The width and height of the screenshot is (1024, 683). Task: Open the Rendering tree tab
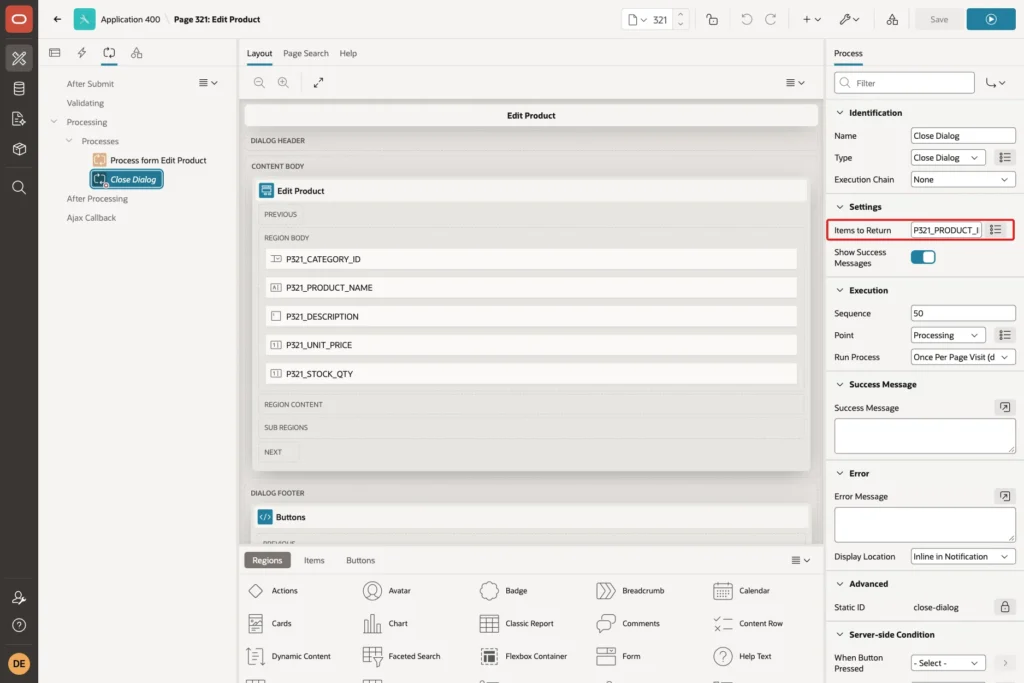[55, 53]
